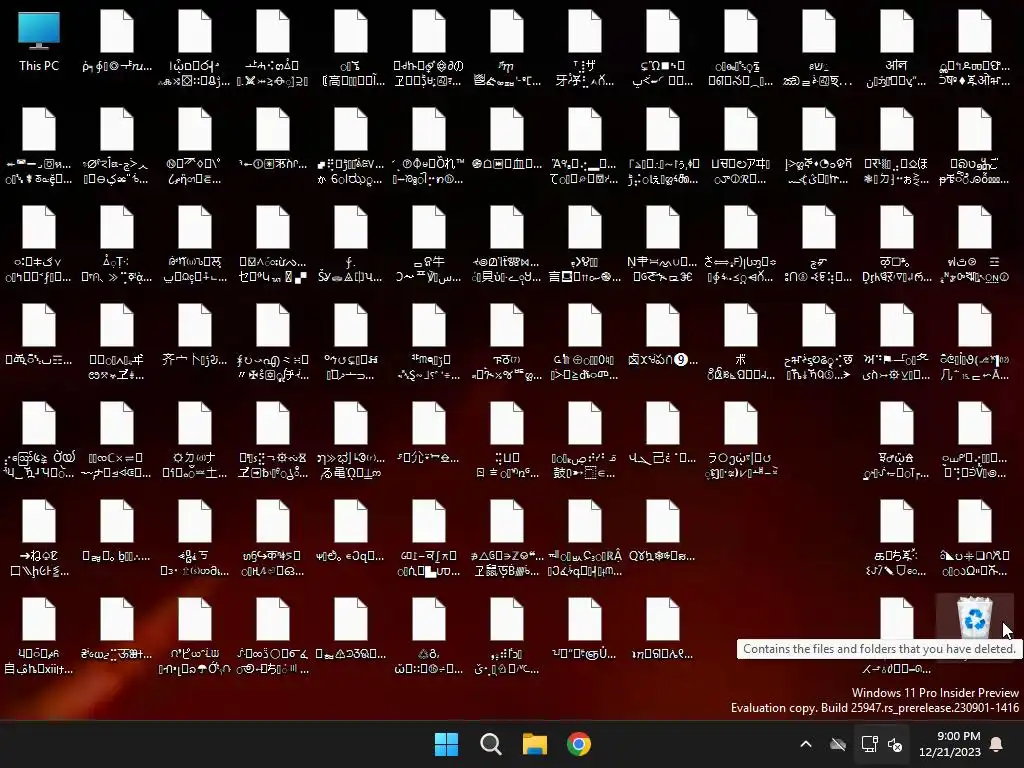Select the file labeled अमल

pos(897,50)
